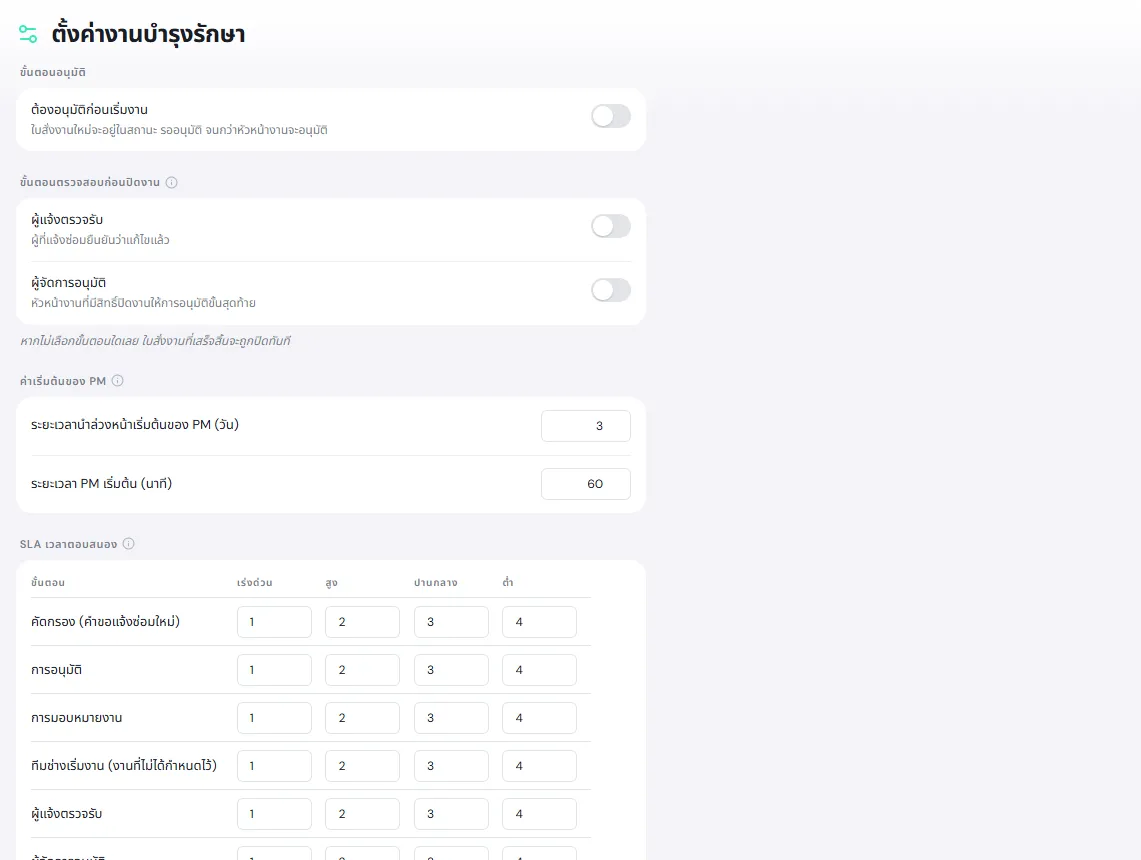Image resolution: width=1141 pixels, height=860 pixels.
Task: Focus ปานกลาง field in คัดกรอง (คำขอแจ้งซ่อมใหม่) row
Action: (x=451, y=622)
